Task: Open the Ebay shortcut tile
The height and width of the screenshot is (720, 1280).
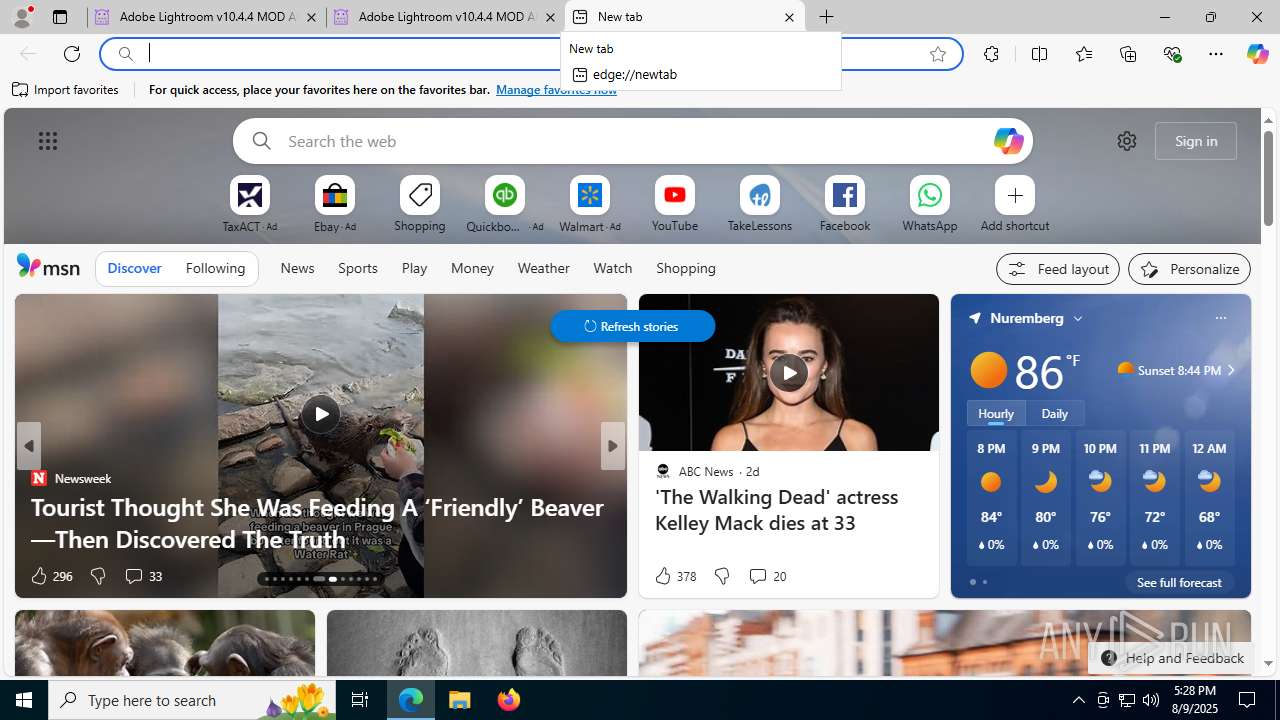Action: pyautogui.click(x=335, y=205)
